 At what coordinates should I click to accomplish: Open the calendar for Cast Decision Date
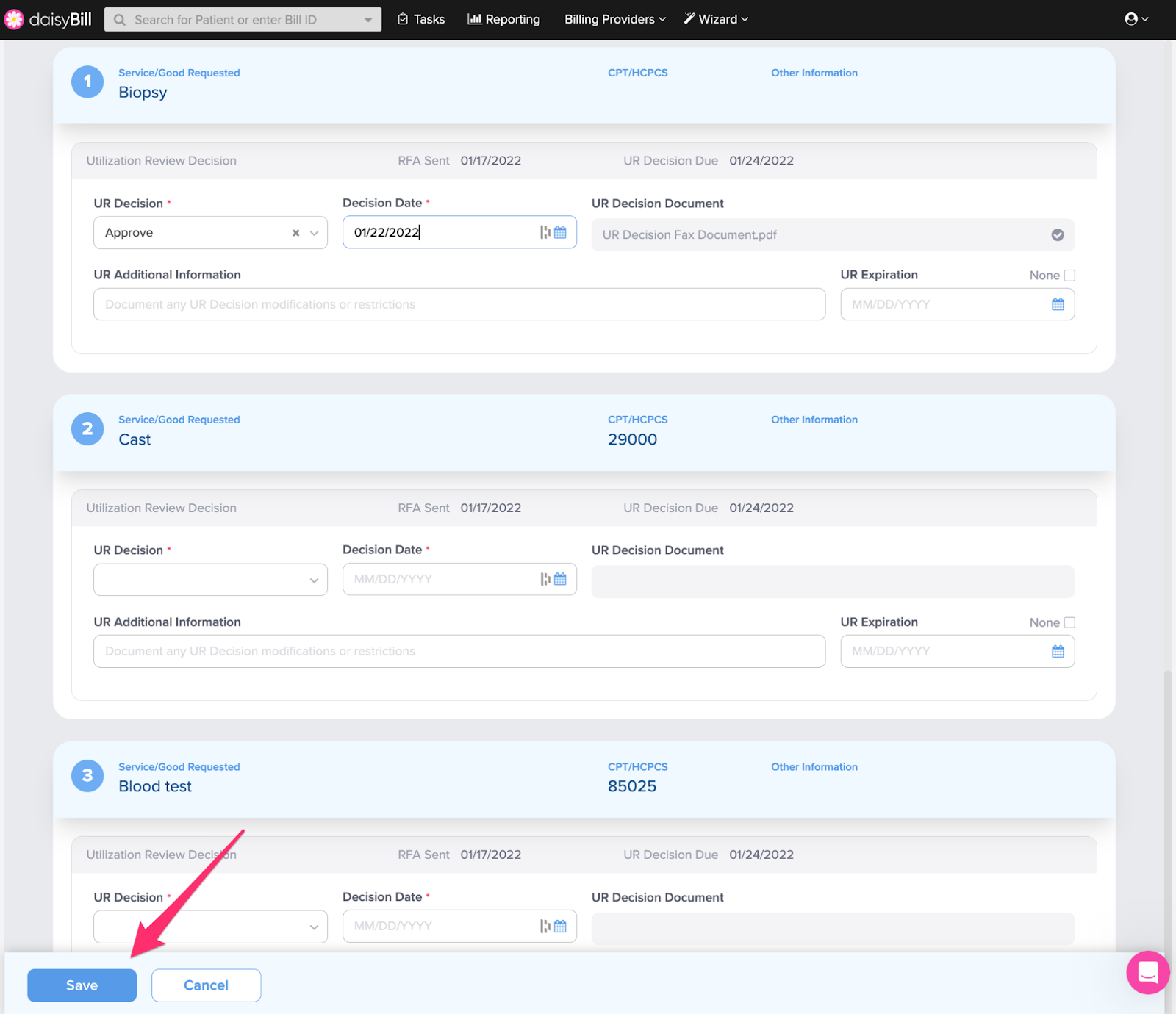560,579
